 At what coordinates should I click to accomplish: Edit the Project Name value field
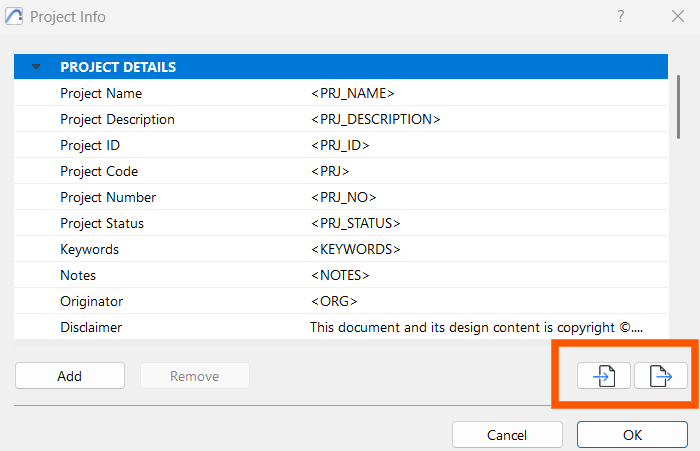tap(488, 93)
